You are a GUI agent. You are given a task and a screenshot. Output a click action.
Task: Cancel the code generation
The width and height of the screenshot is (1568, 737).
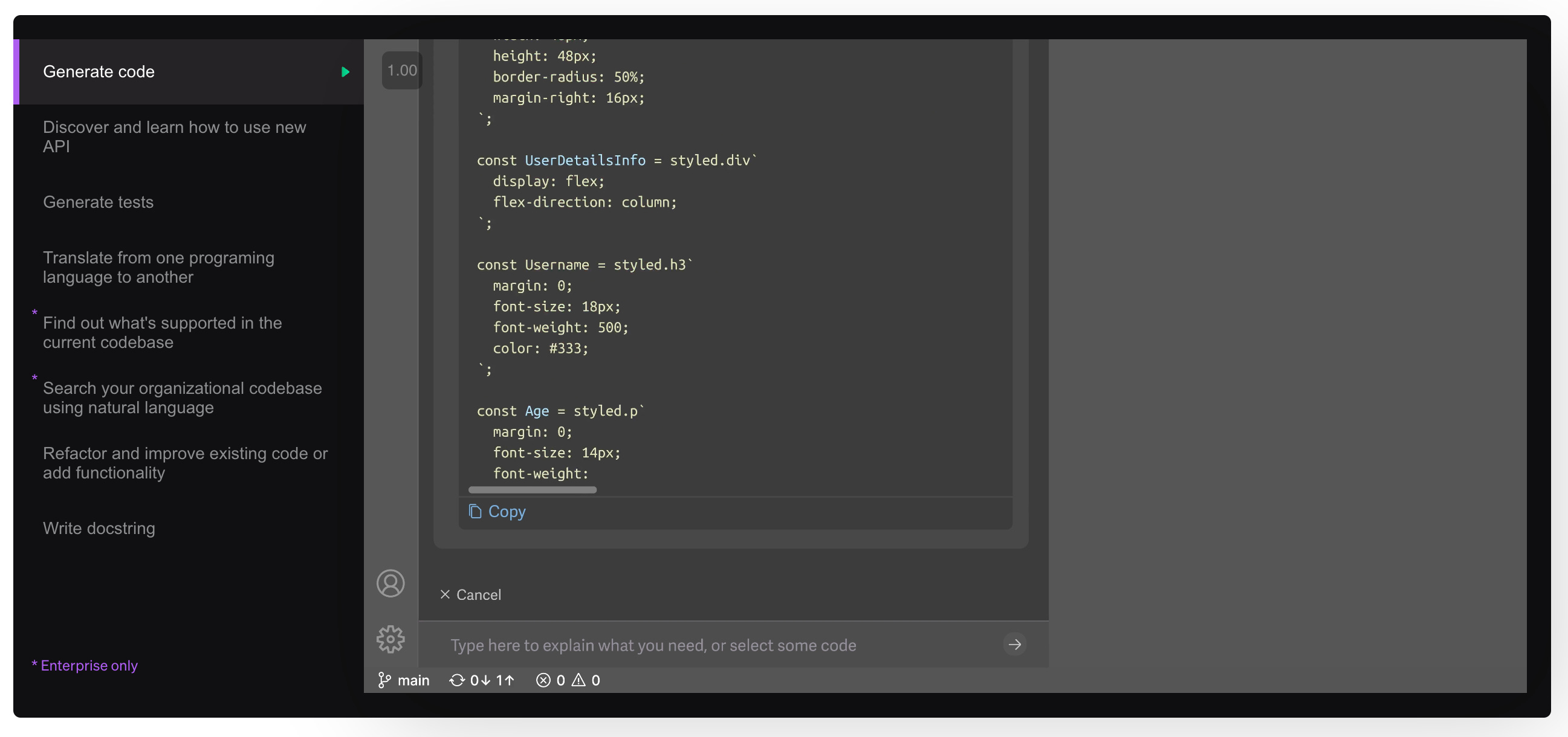pyautogui.click(x=470, y=594)
